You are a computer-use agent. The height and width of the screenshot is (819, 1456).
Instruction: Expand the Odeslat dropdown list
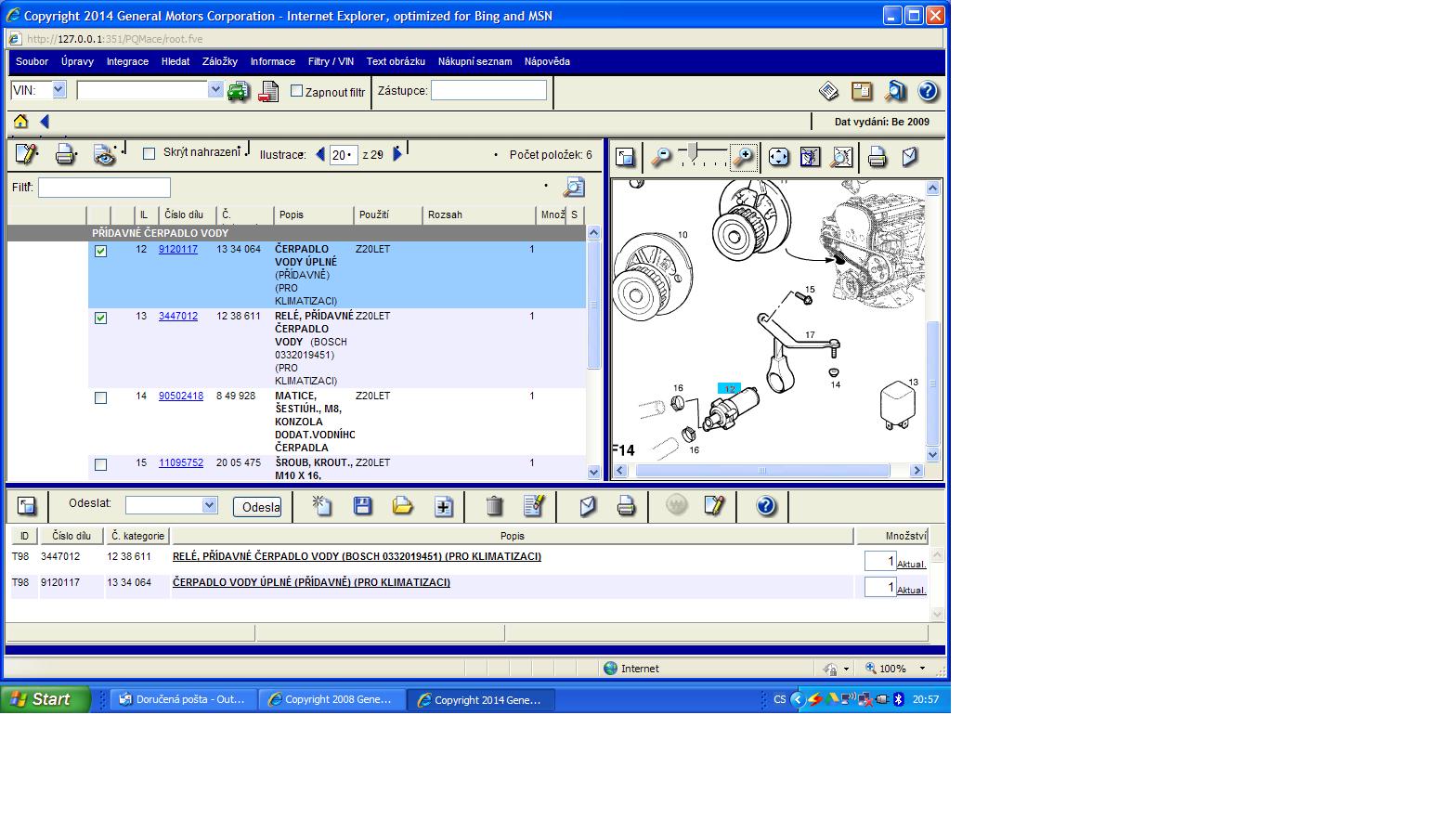tap(209, 505)
